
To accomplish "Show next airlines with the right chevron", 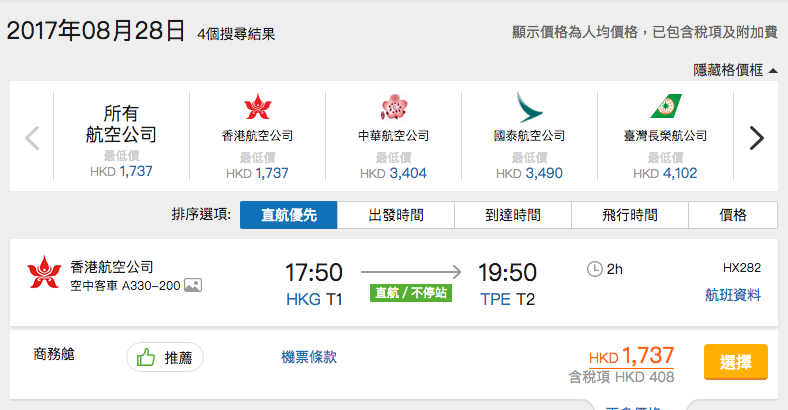I will coord(756,138).
